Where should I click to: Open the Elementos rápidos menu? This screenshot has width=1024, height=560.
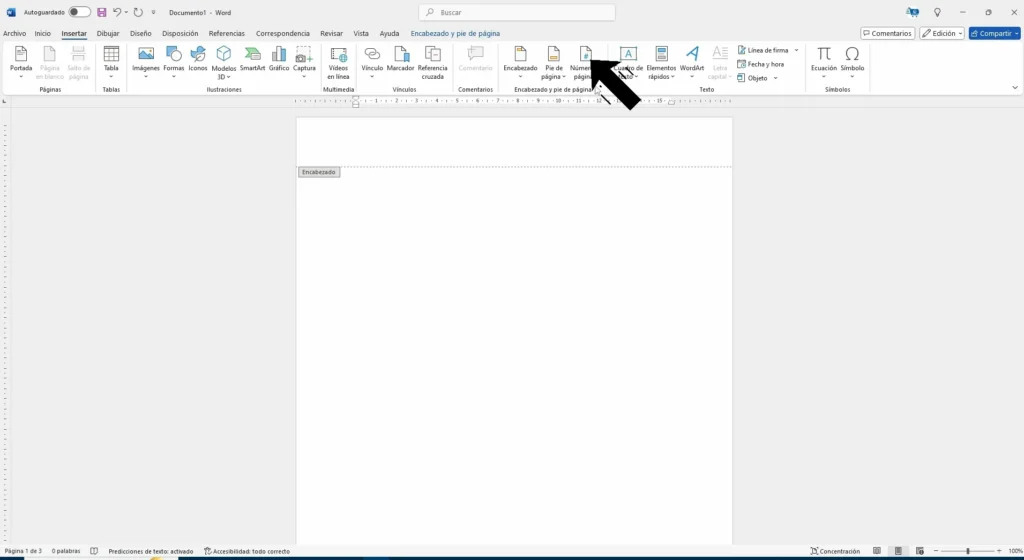tap(662, 62)
